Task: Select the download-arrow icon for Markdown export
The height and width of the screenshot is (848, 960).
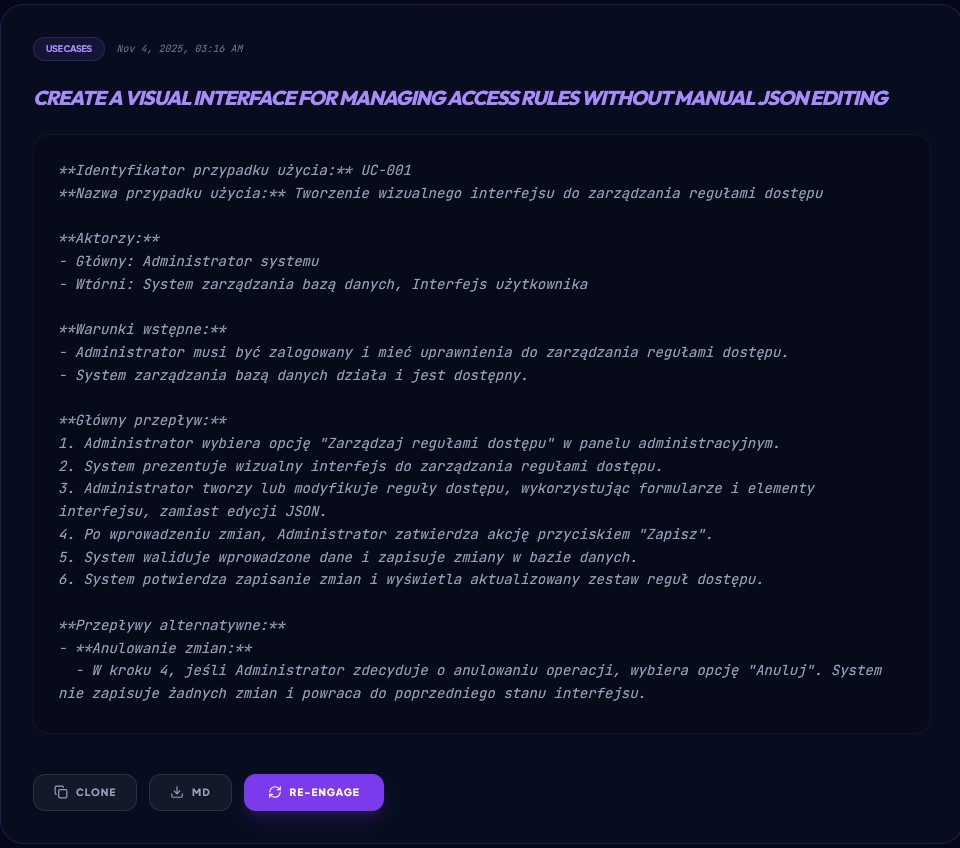Action: click(178, 792)
